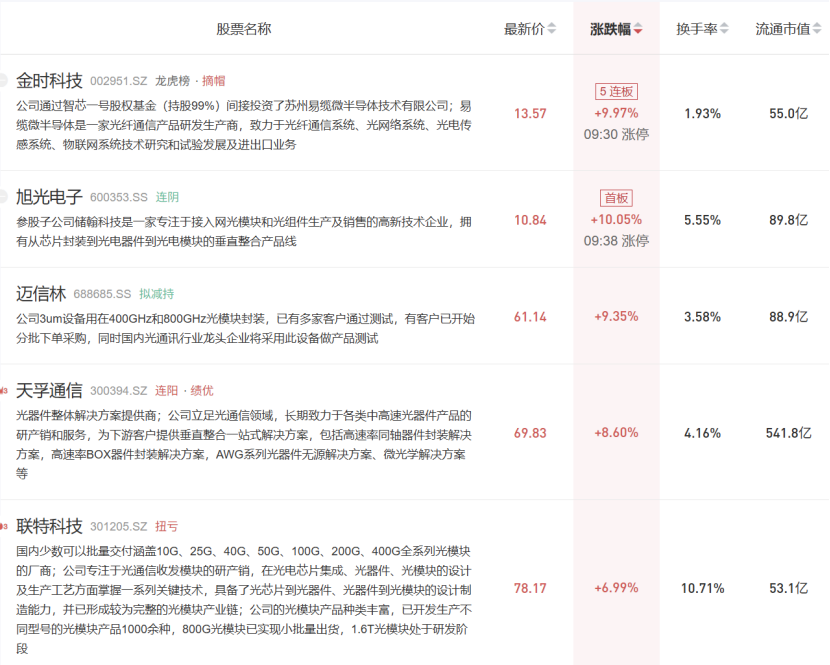830x665 pixels.
Task: Click the stock code 002951.SZ
Action: pyautogui.click(x=119, y=81)
